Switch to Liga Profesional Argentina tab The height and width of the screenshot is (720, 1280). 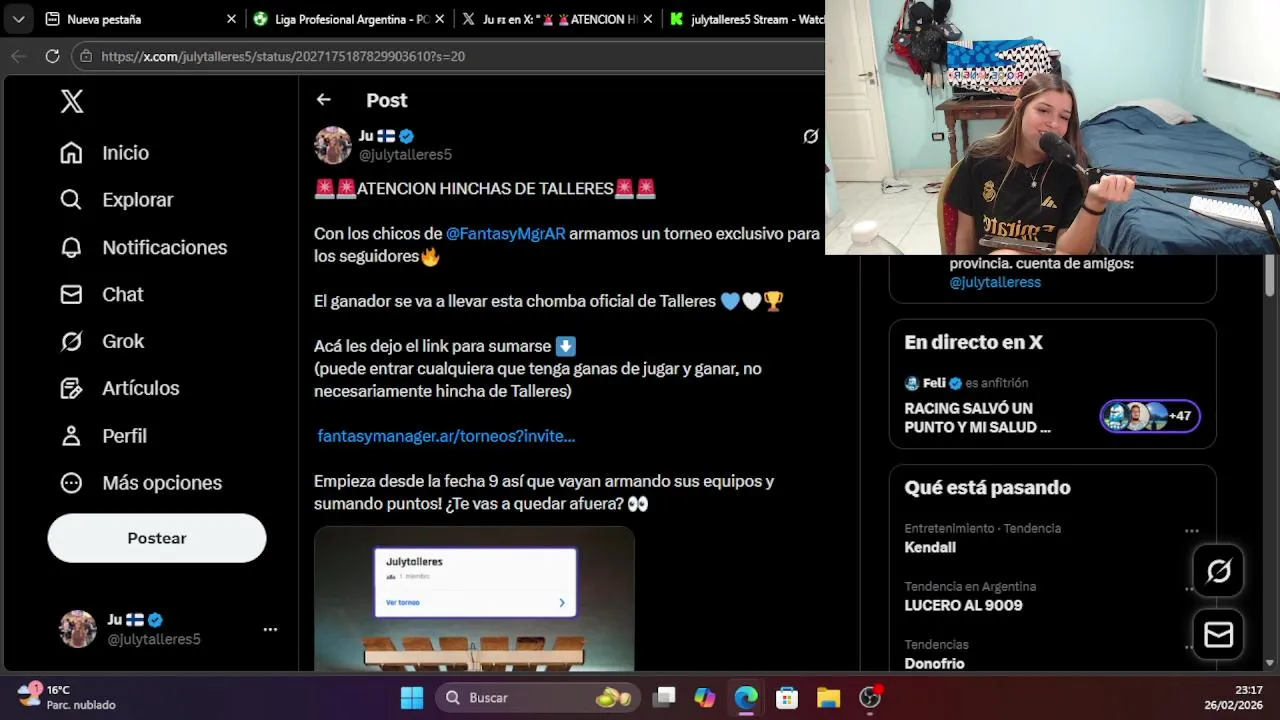tap(349, 19)
